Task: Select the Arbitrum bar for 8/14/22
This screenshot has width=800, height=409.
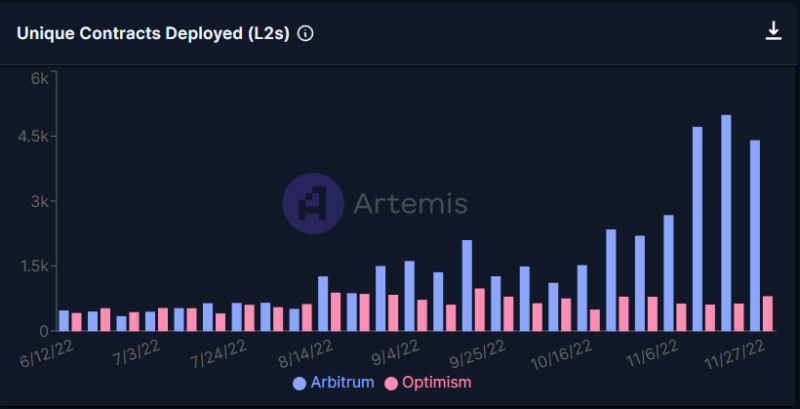Action: tap(323, 303)
